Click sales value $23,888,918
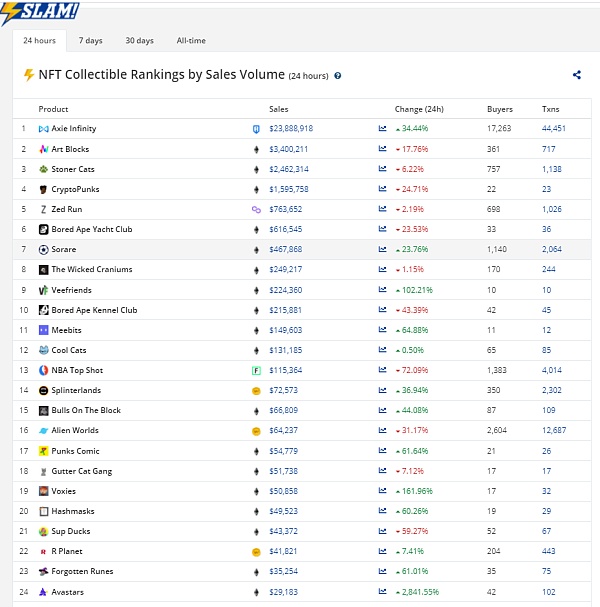The image size is (600, 607). click(291, 128)
